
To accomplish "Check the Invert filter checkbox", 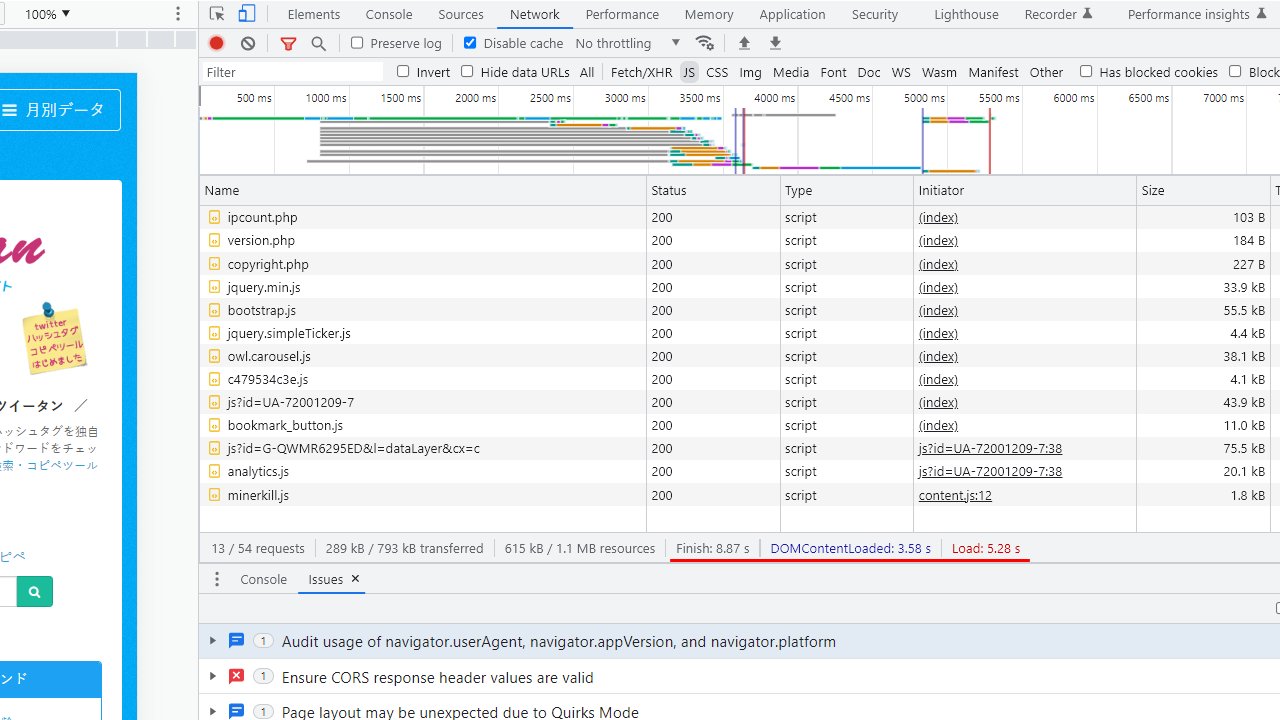I will coord(403,71).
